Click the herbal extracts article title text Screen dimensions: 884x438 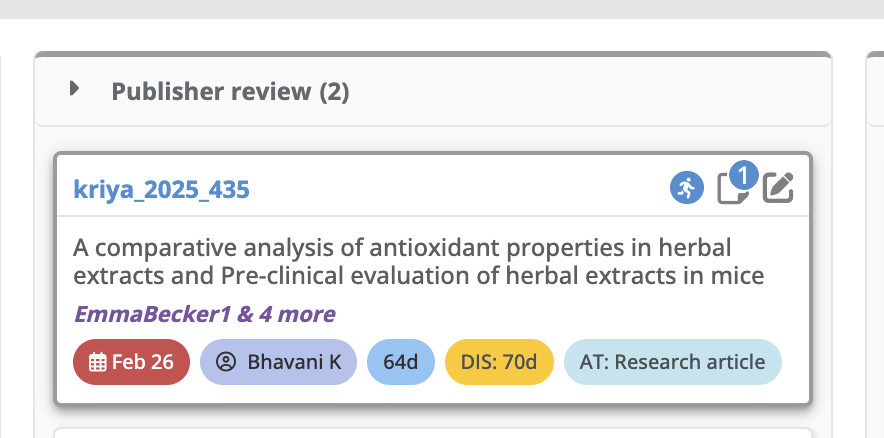pos(418,262)
